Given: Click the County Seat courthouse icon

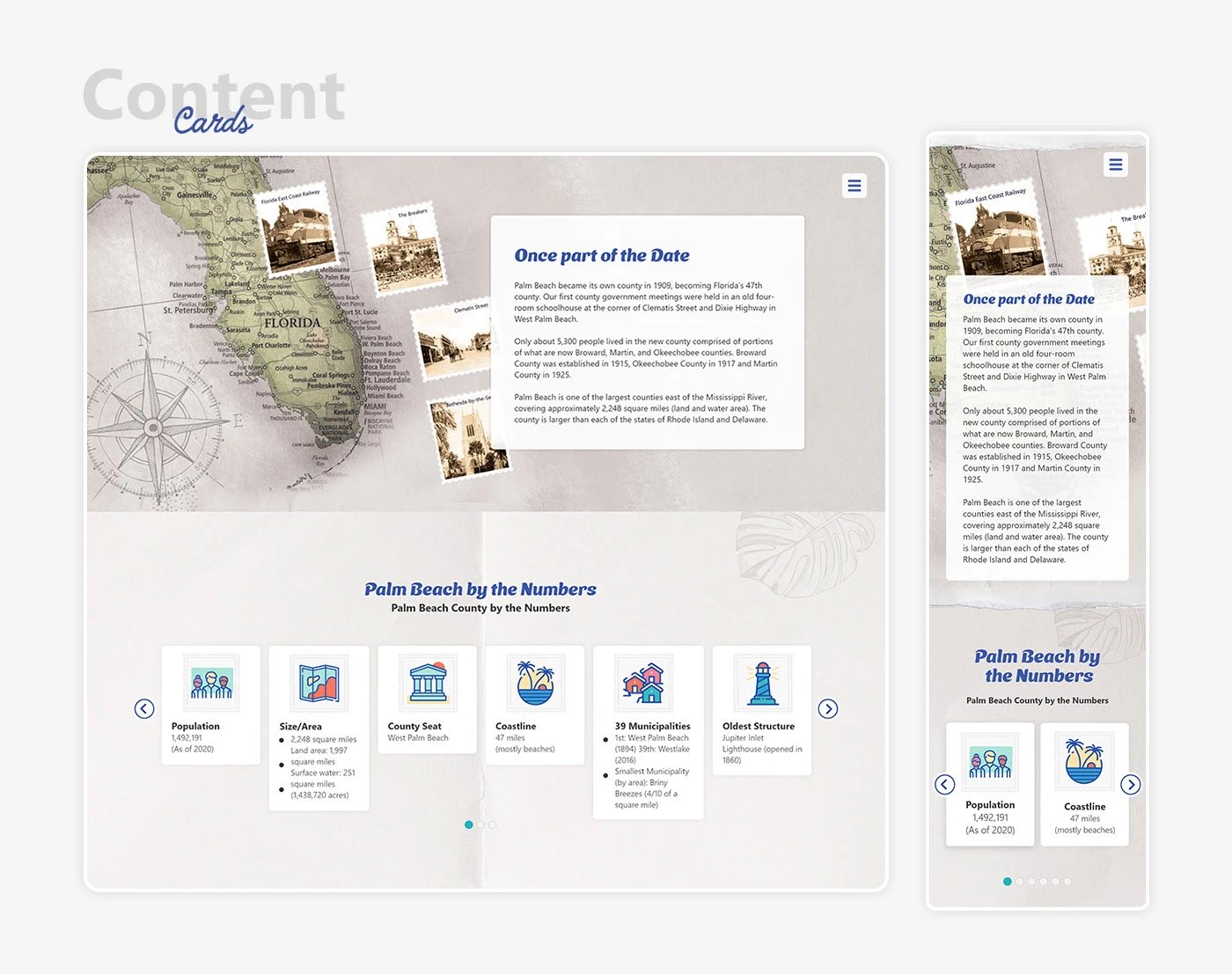Looking at the screenshot, I should (x=428, y=683).
